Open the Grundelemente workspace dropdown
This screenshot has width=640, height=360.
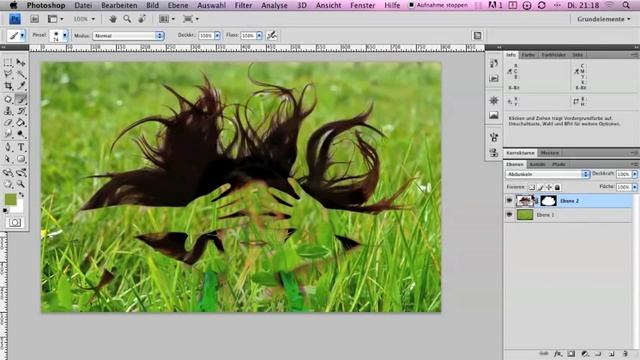[x=603, y=19]
